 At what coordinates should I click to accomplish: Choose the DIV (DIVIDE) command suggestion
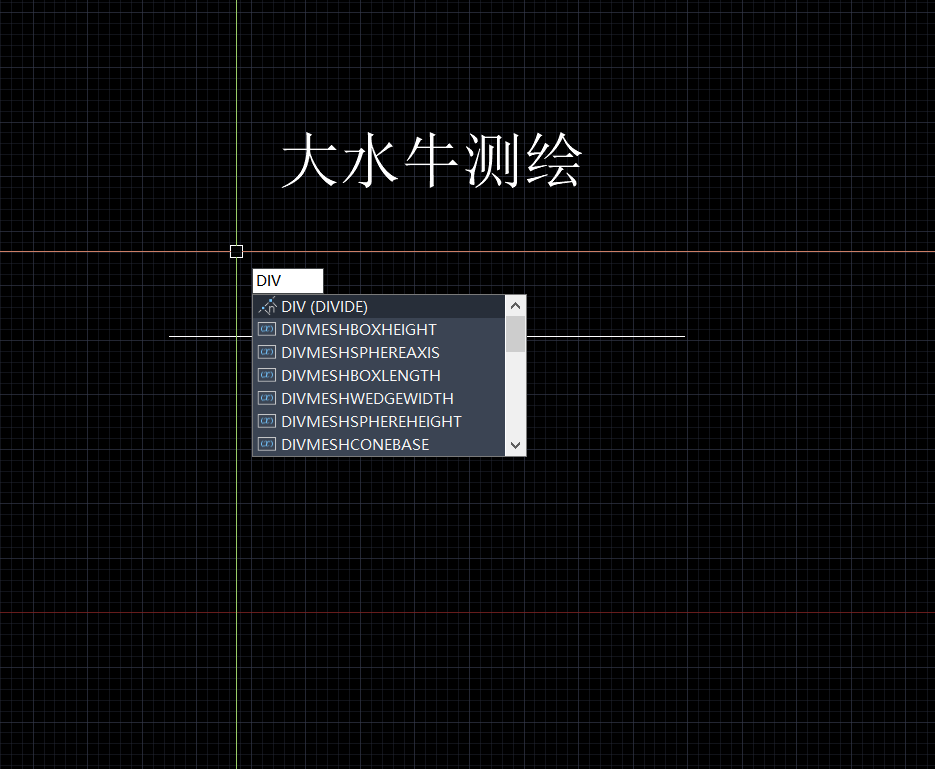click(324, 307)
